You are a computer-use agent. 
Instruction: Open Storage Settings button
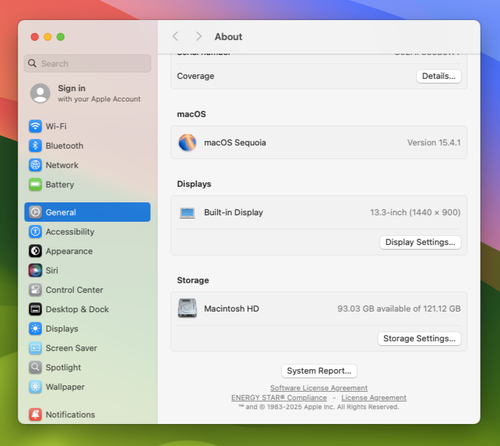(419, 338)
